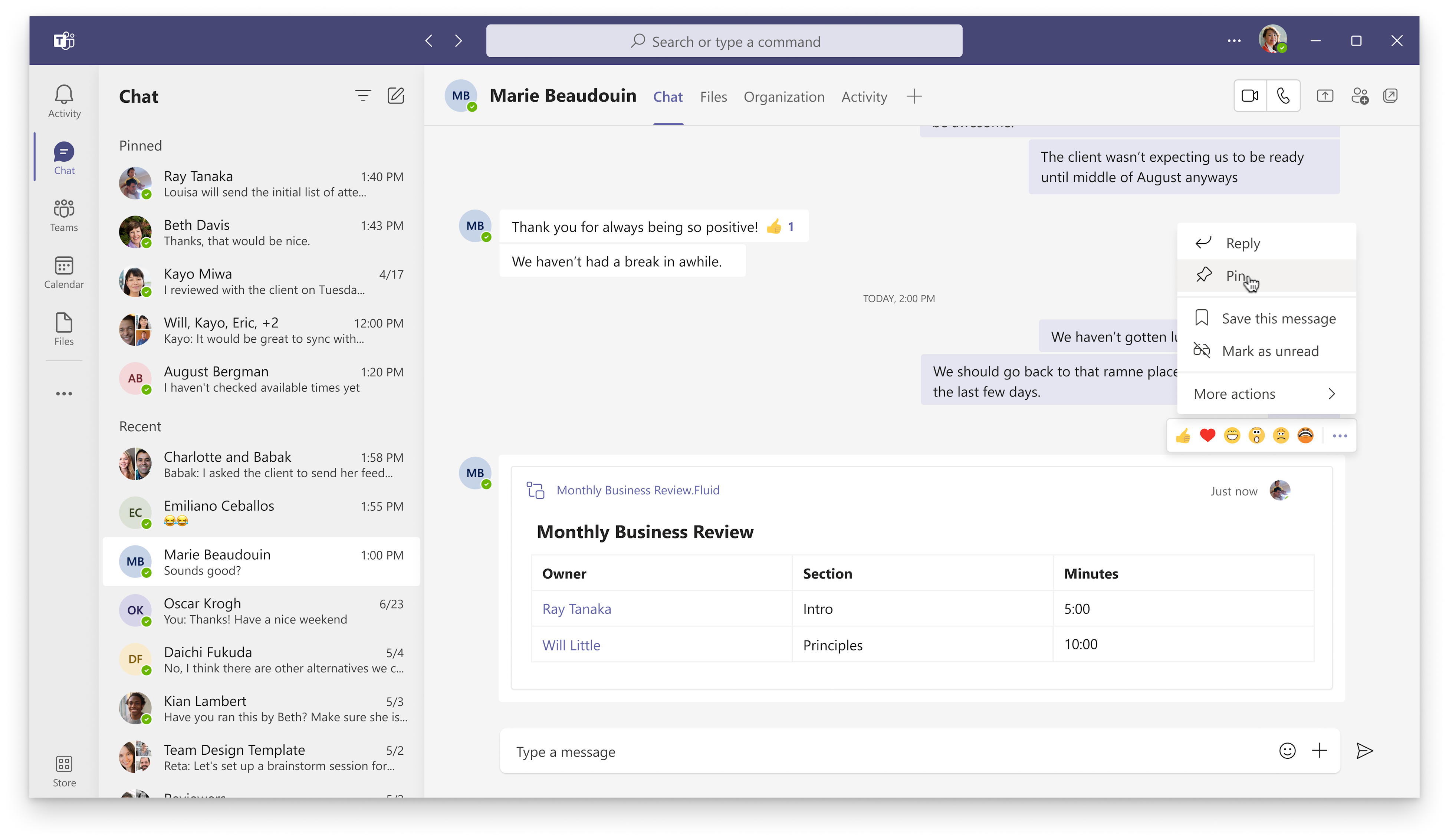1449x840 pixels.
Task: Toggle the thumbs up reaction on Marie's message
Action: pyautogui.click(x=780, y=227)
